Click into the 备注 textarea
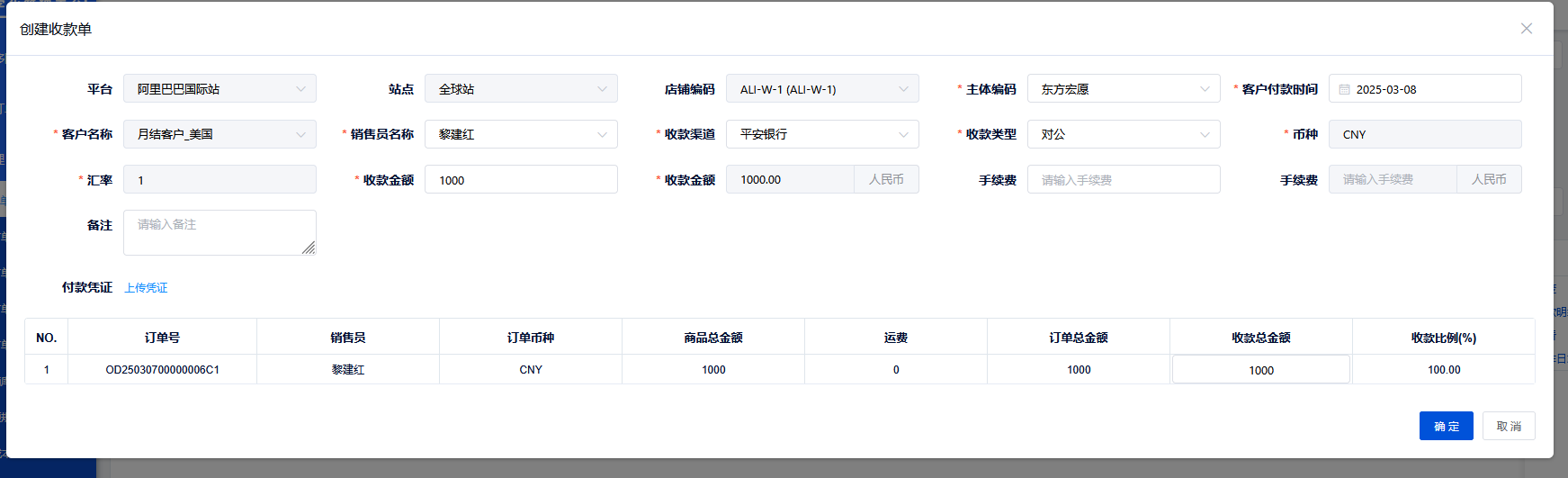This screenshot has height=478, width=1568. tap(220, 232)
